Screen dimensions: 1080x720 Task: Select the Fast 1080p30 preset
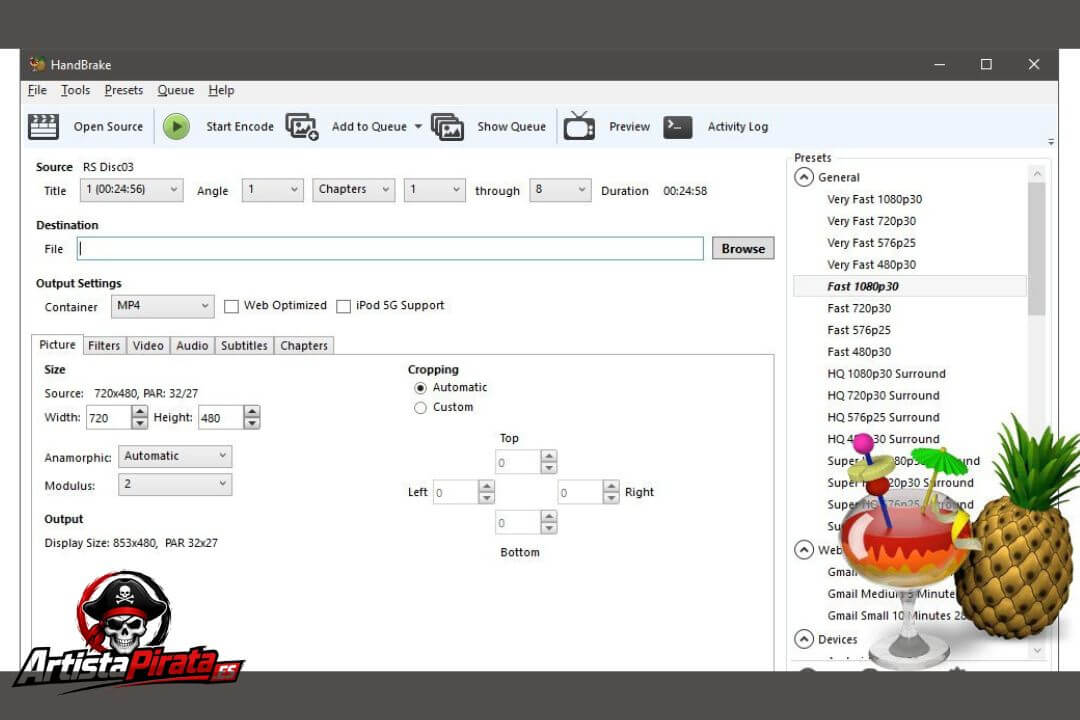click(x=910, y=286)
